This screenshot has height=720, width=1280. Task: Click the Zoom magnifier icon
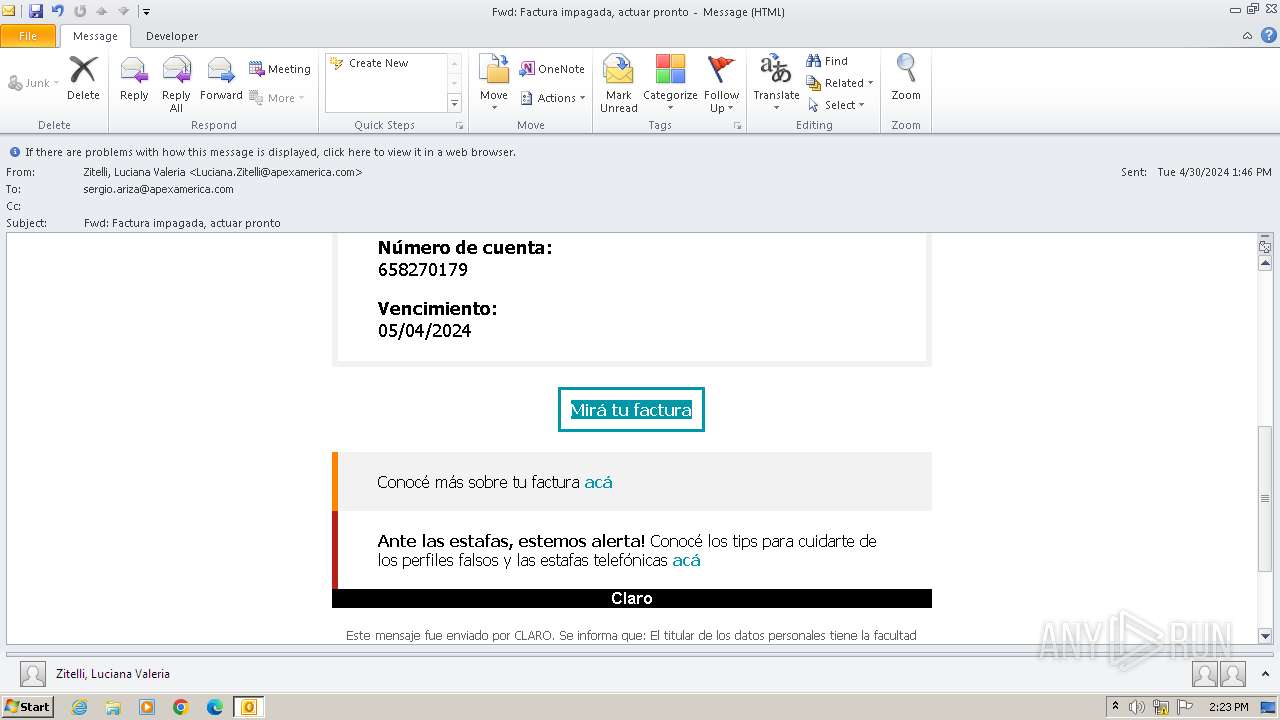point(906,78)
